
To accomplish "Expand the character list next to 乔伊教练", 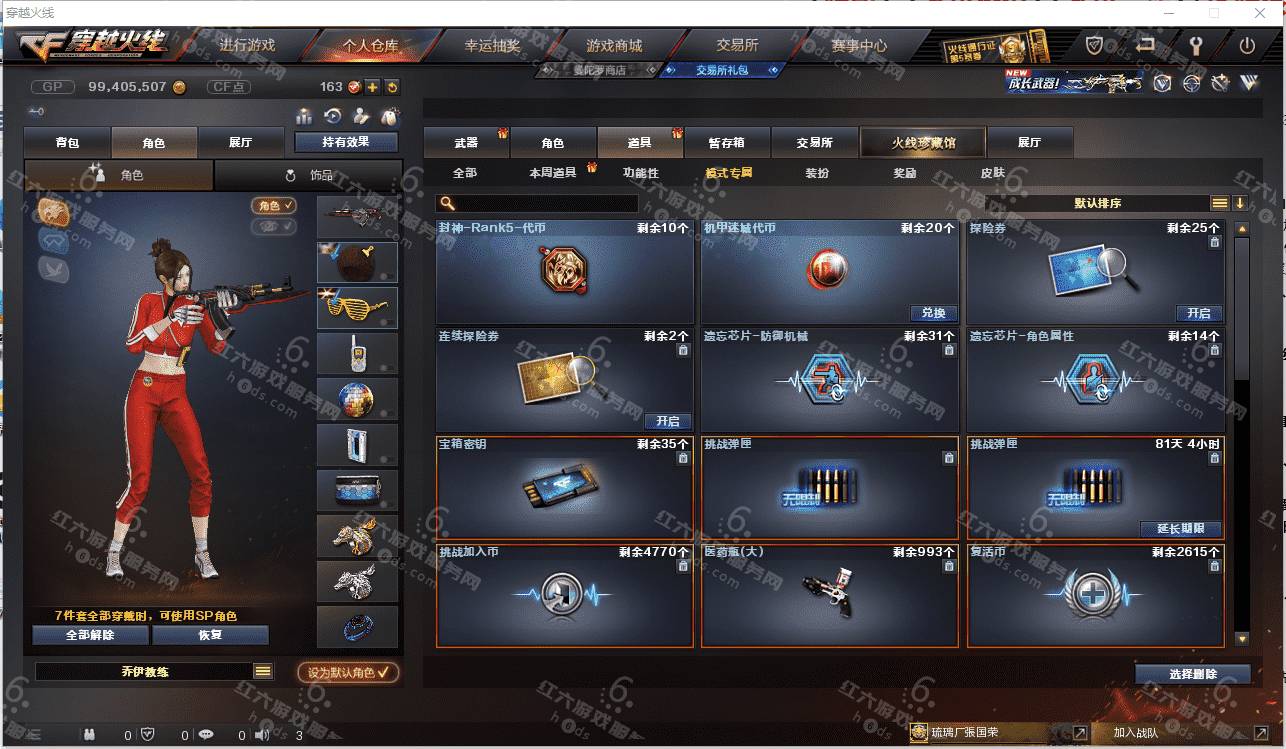I will pos(263,672).
